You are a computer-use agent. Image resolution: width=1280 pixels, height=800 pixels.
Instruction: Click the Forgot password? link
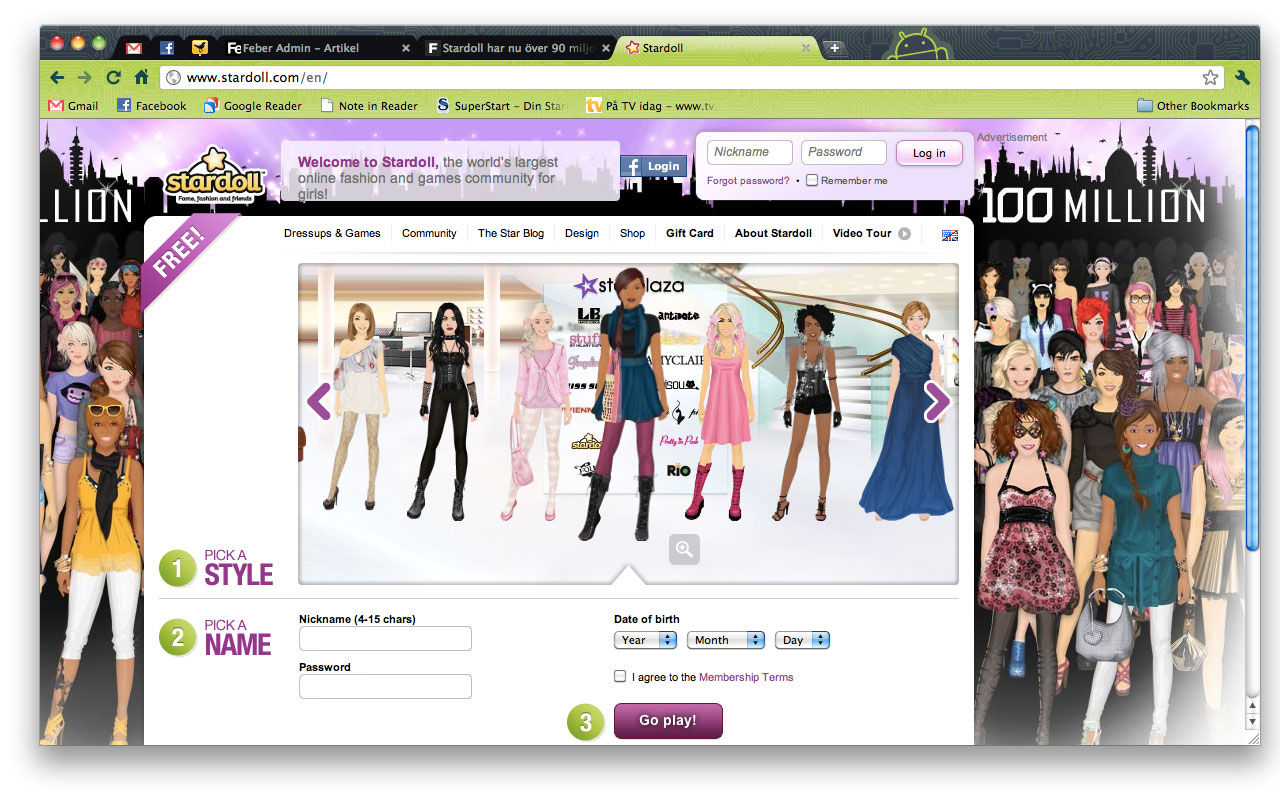tap(748, 181)
